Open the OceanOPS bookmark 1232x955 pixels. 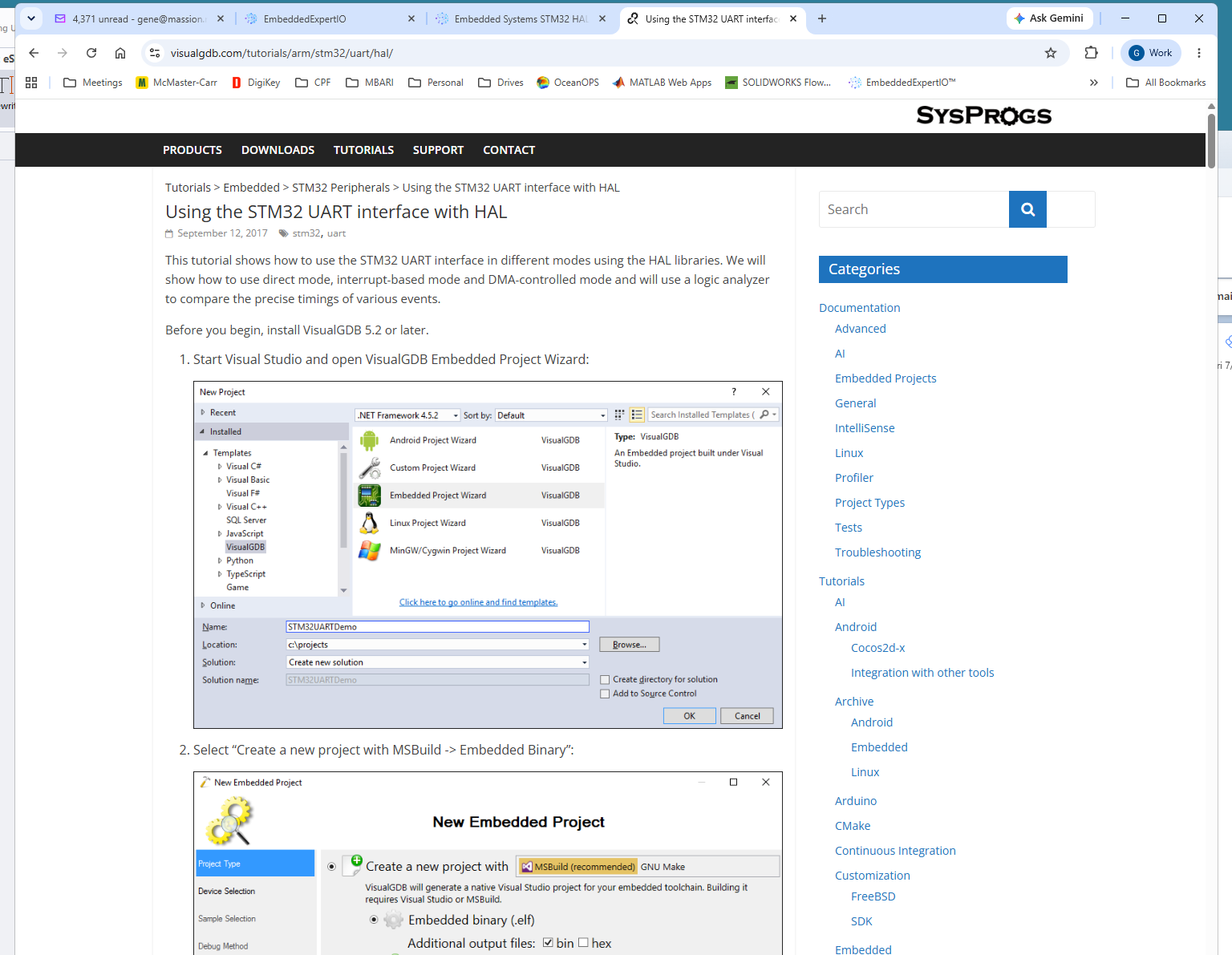point(568,83)
